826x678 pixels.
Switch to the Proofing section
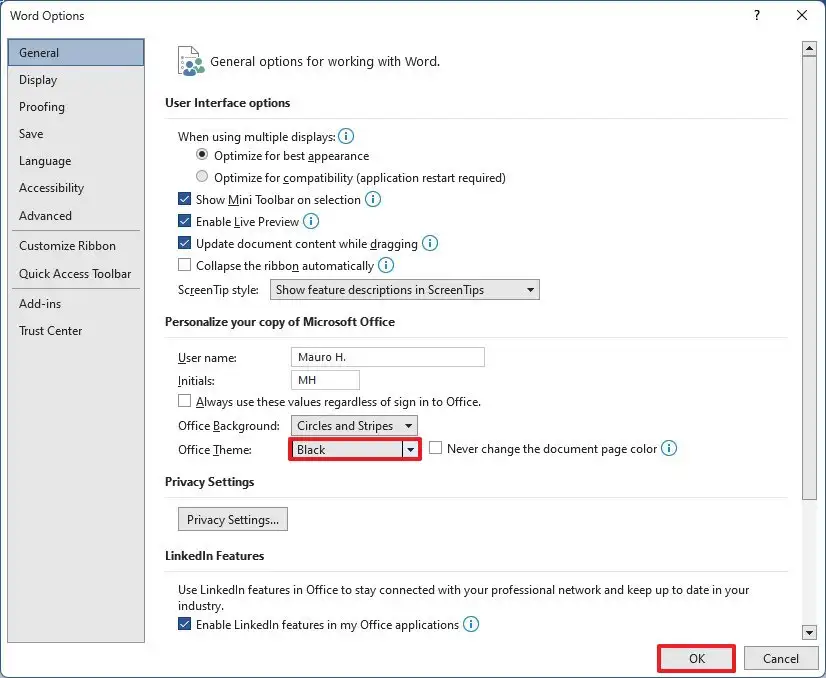42,107
